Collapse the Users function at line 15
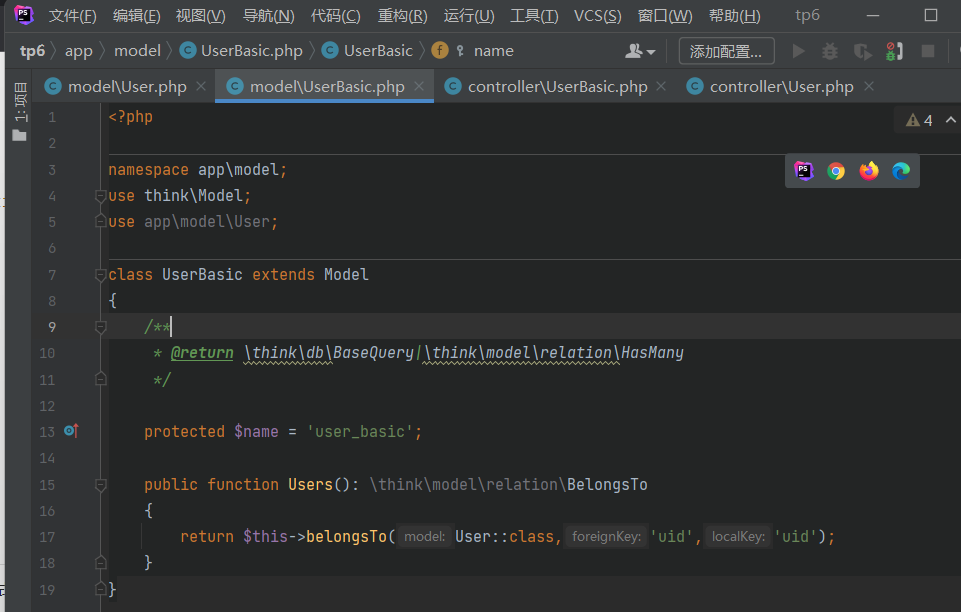Screen dimensions: 961x612 point(101,485)
